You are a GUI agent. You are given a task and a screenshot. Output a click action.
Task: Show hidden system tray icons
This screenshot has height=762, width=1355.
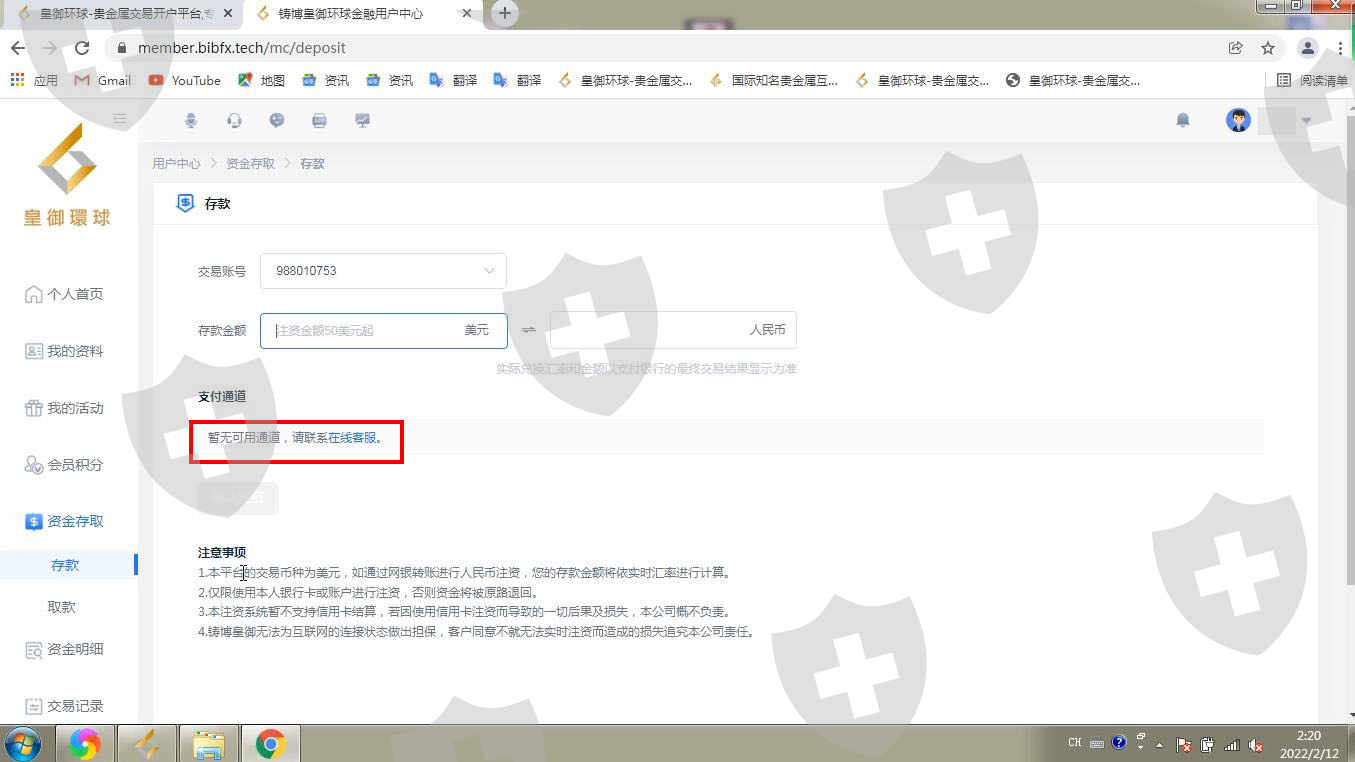click(x=1160, y=745)
